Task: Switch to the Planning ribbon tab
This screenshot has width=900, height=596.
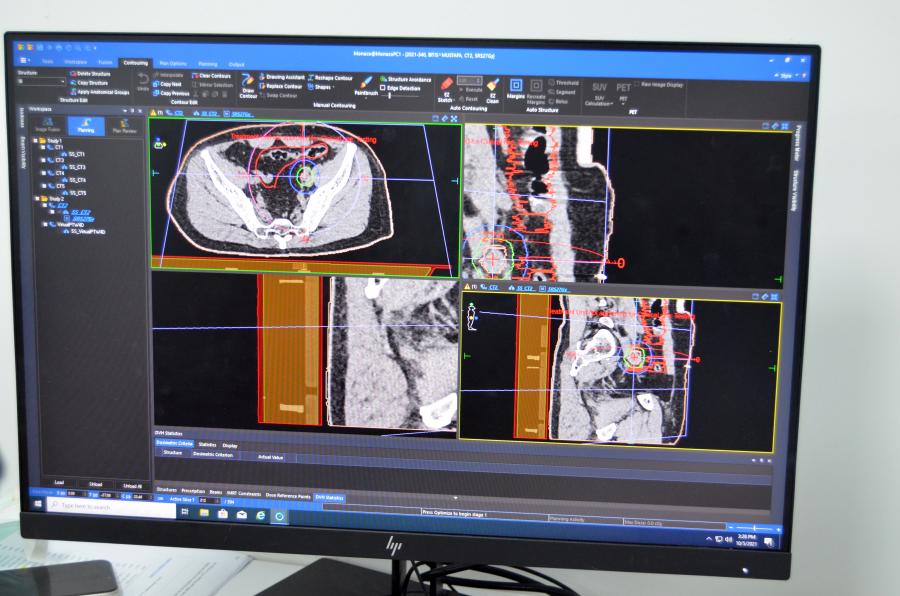Action: [207, 64]
